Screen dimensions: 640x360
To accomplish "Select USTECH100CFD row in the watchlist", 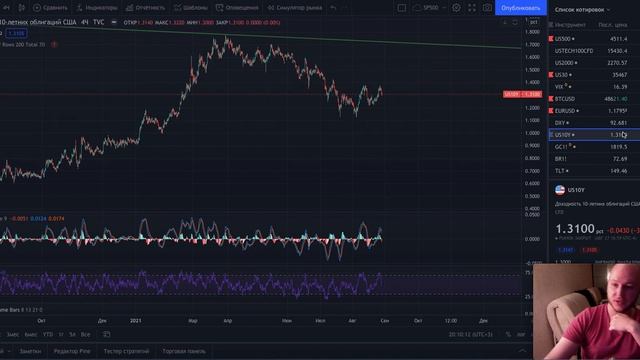I will (594, 51).
